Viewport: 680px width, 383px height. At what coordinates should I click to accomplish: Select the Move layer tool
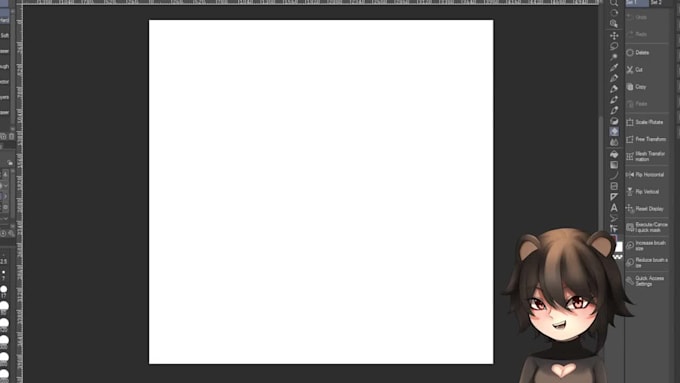614,35
